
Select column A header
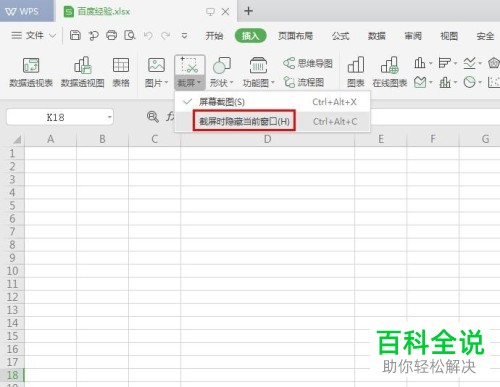51,139
